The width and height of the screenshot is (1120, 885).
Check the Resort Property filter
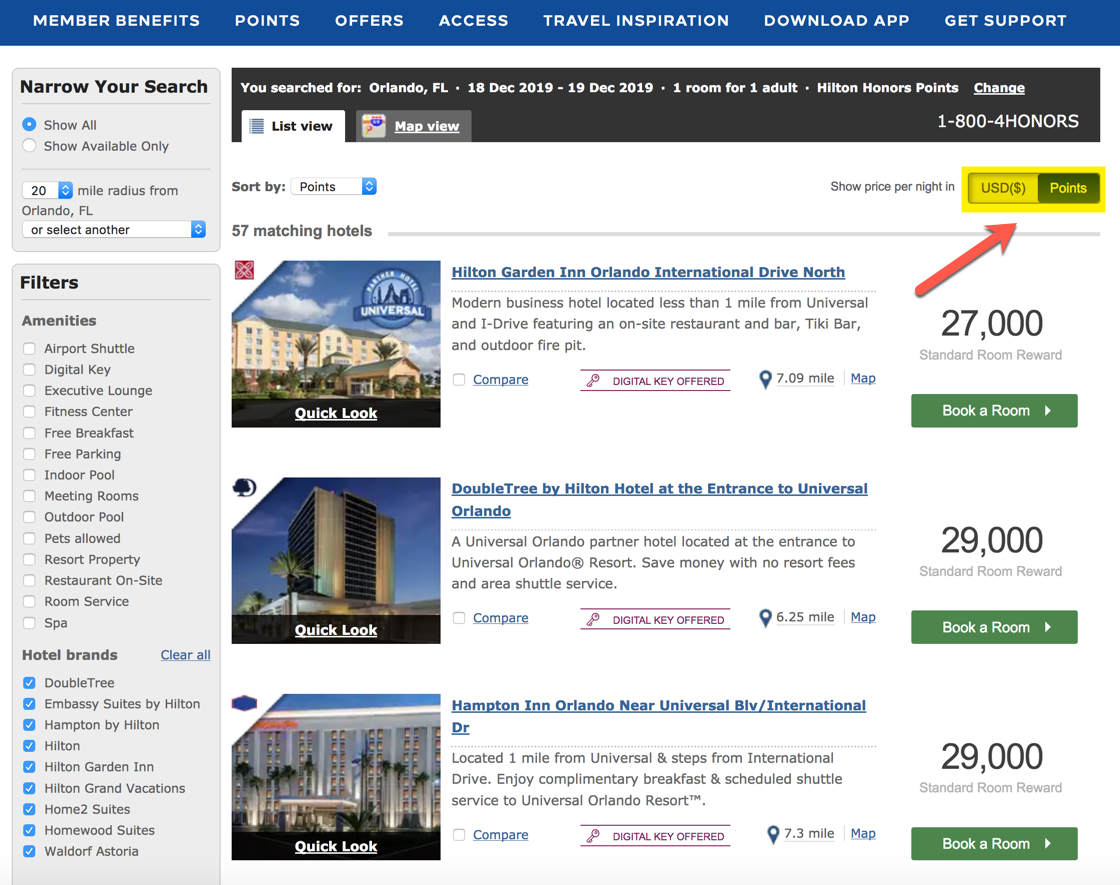pyautogui.click(x=29, y=559)
